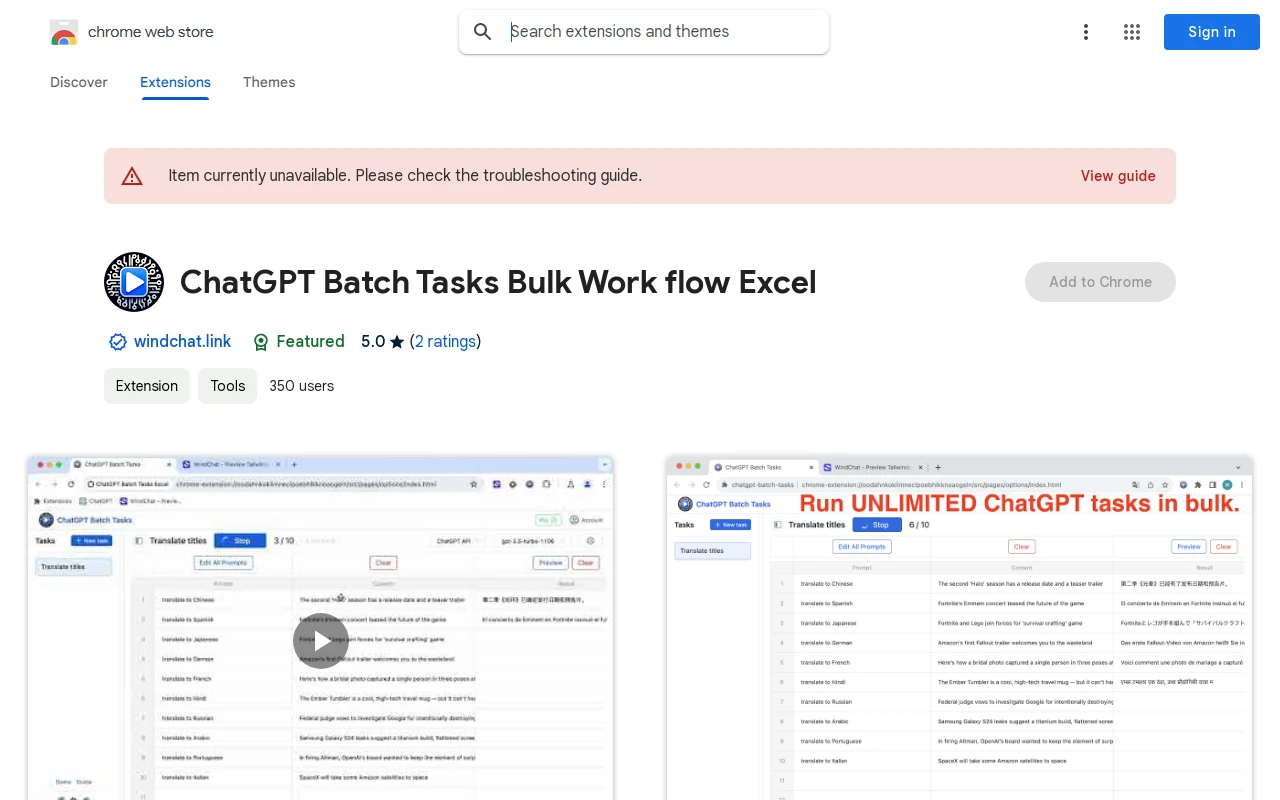Open the three-dot overflow menu
This screenshot has height=800, width=1280.
point(1086,31)
